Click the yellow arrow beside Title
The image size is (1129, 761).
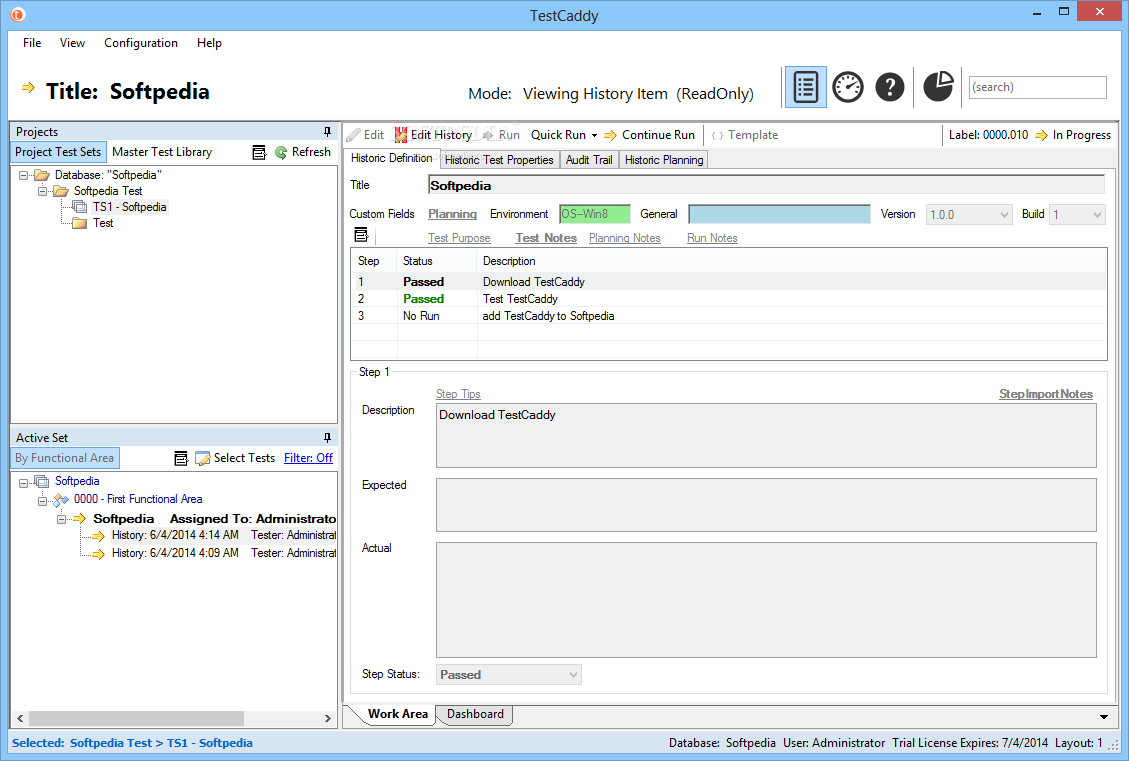[28, 88]
